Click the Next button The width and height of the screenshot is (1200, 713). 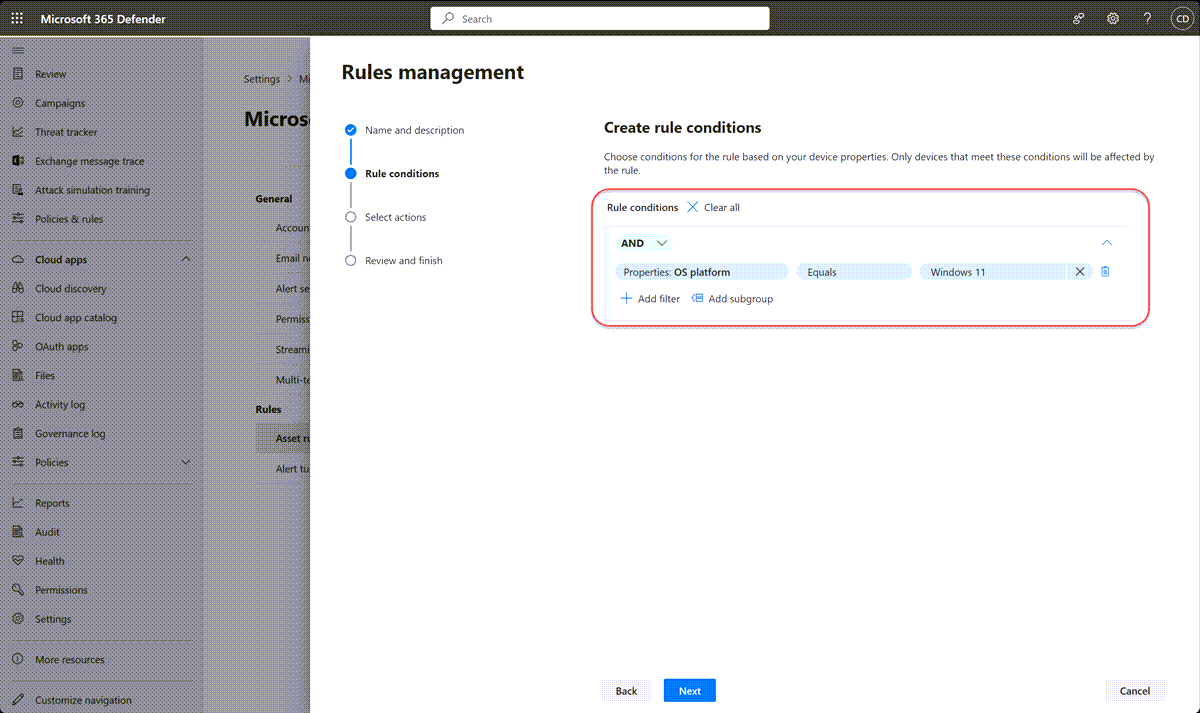(x=689, y=690)
